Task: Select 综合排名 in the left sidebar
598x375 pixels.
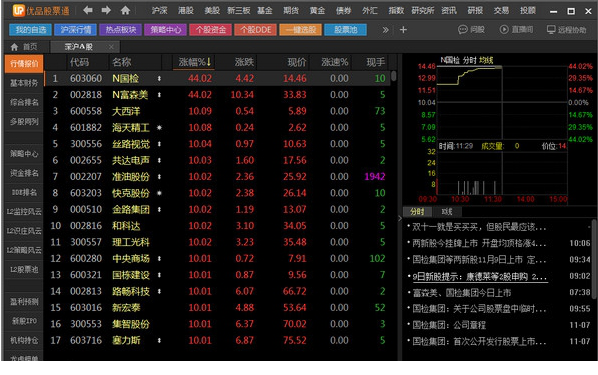Action: pyautogui.click(x=24, y=102)
